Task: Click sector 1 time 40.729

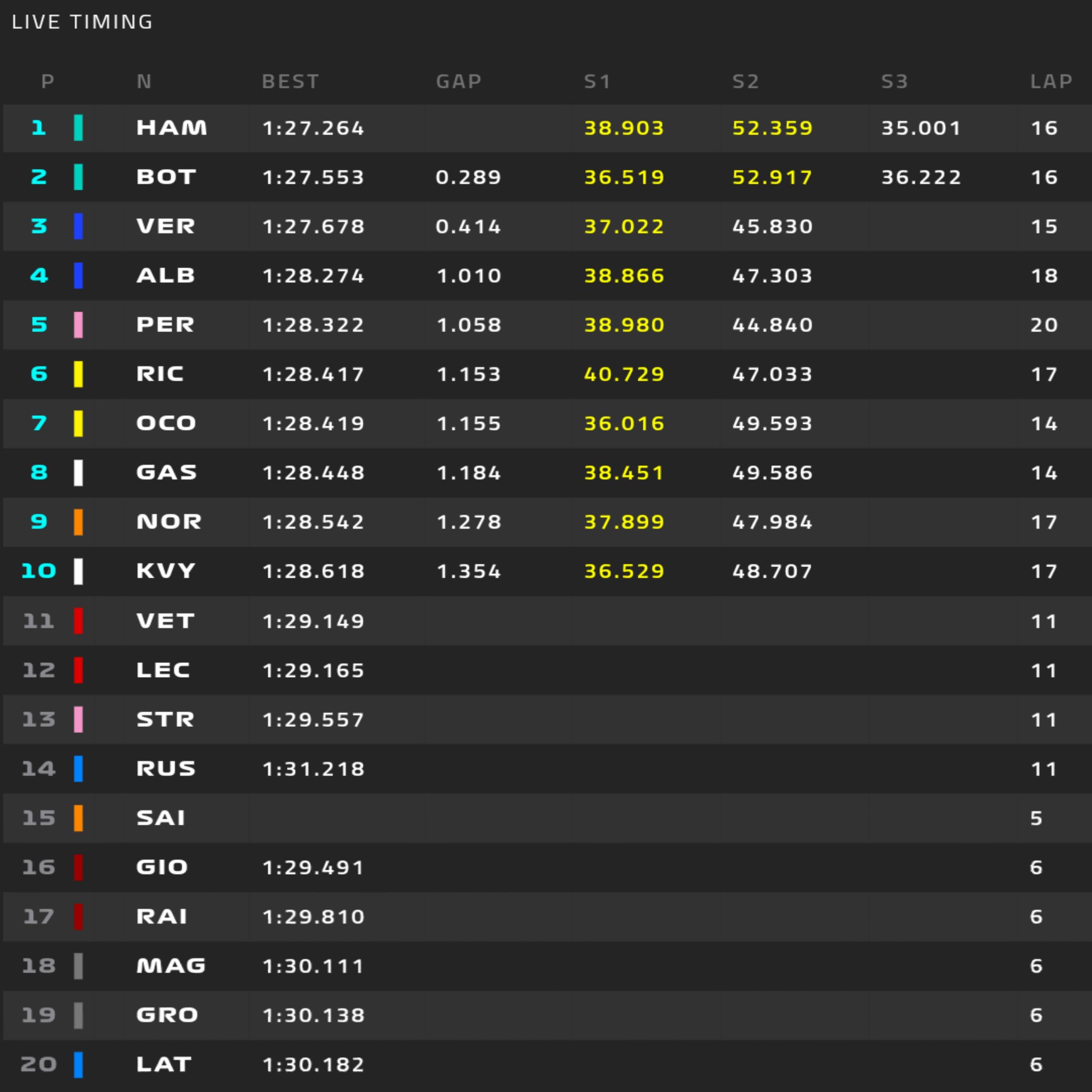Action: (x=624, y=374)
